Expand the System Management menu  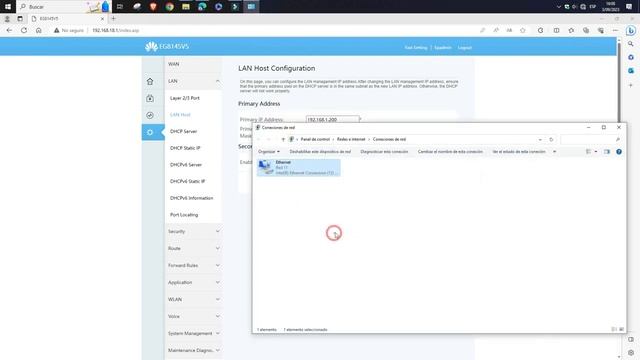click(193, 333)
